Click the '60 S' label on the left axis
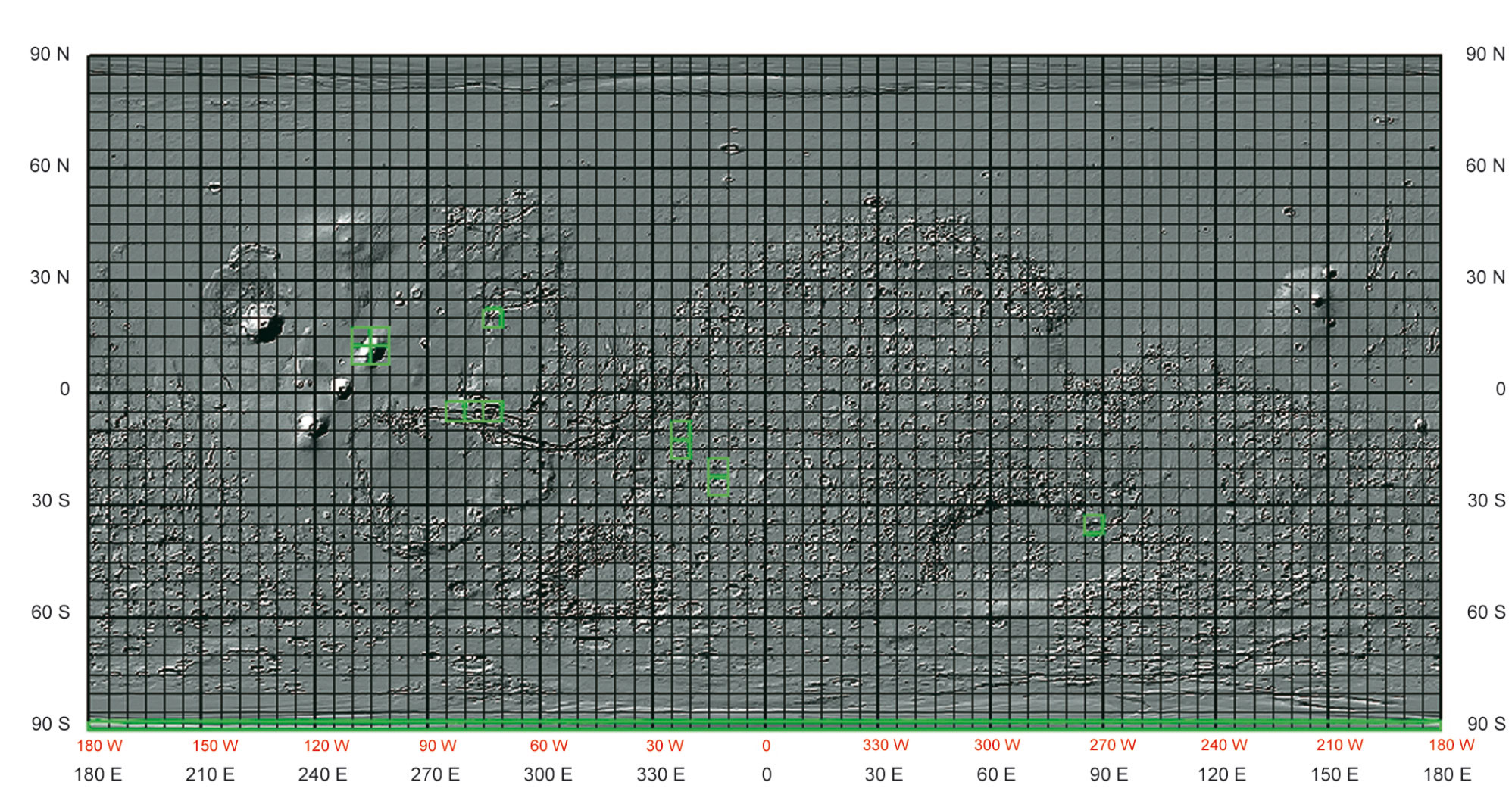Image resolution: width=1512 pixels, height=804 pixels. [x=50, y=612]
